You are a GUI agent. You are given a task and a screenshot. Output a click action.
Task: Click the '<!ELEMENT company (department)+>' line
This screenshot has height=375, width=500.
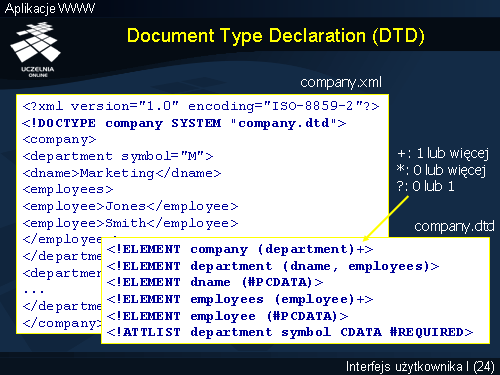coord(240,249)
